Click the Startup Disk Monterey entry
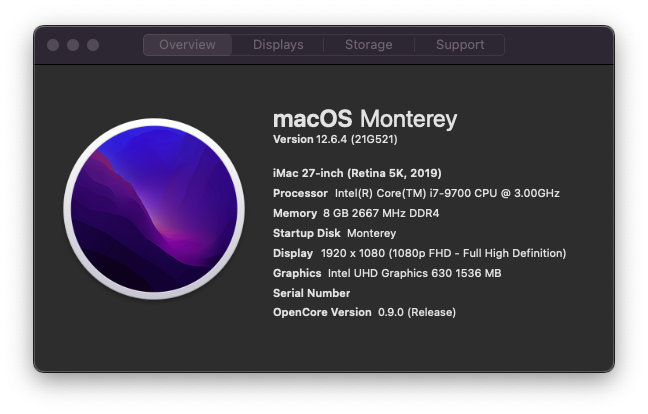This screenshot has height=414, width=648. [x=334, y=233]
